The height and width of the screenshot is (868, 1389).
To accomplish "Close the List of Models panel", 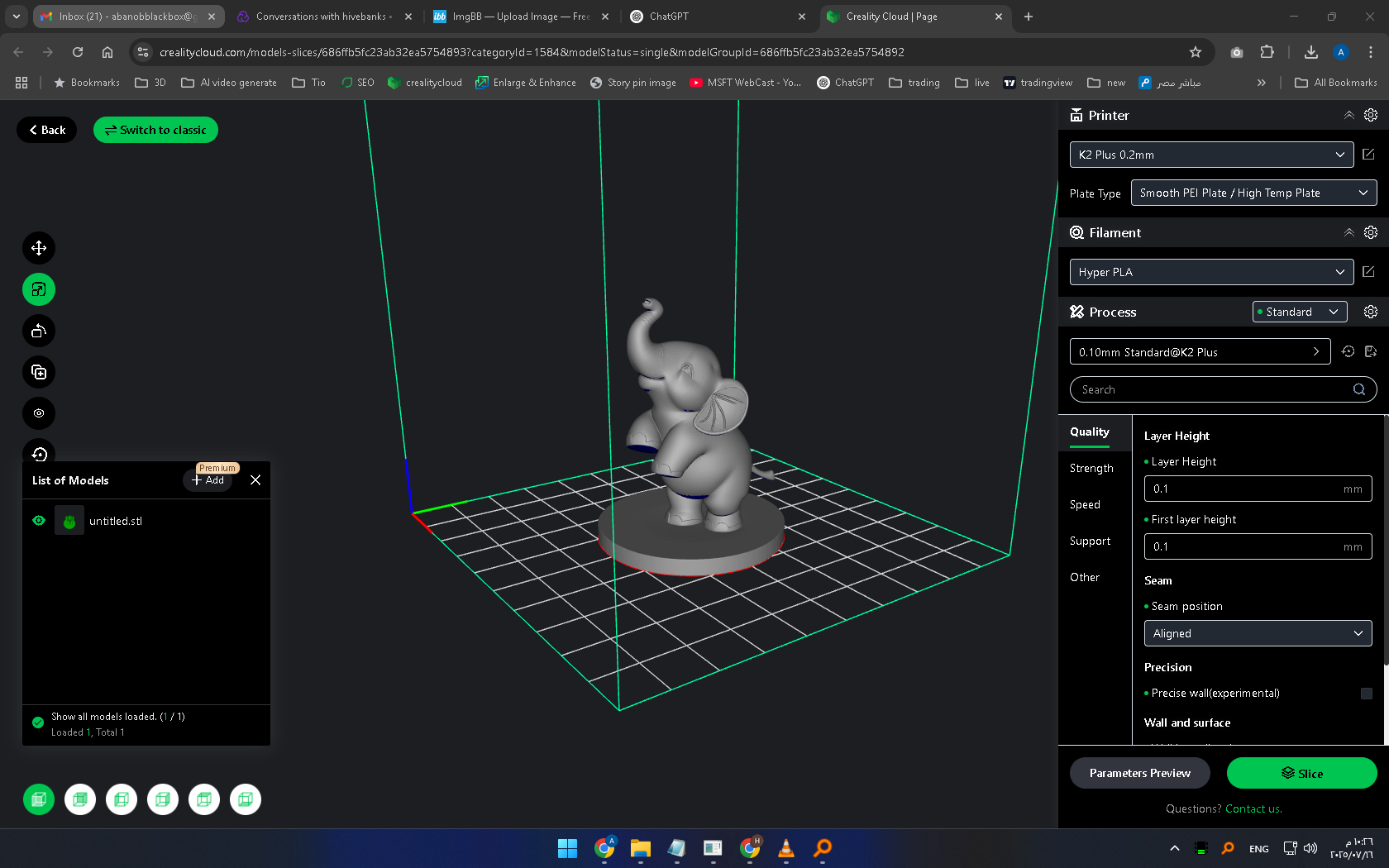I will tap(255, 480).
